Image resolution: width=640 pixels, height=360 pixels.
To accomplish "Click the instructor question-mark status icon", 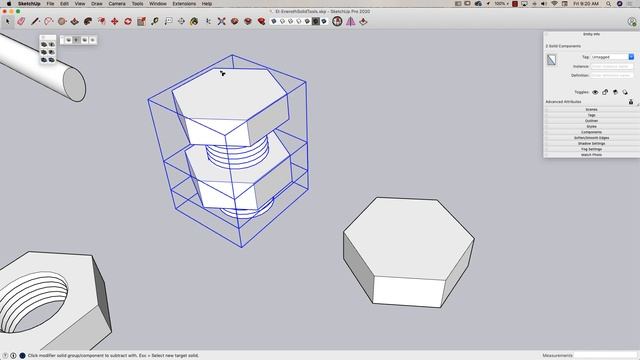I will 5,356.
